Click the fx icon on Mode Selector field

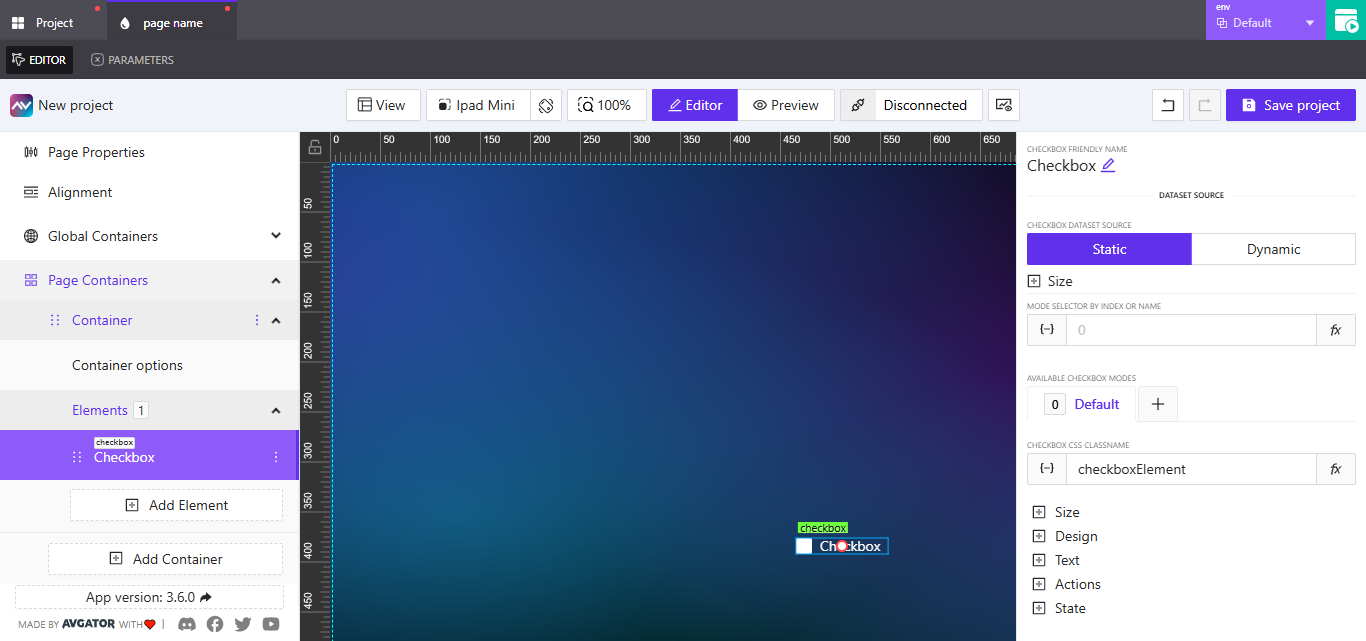1336,329
